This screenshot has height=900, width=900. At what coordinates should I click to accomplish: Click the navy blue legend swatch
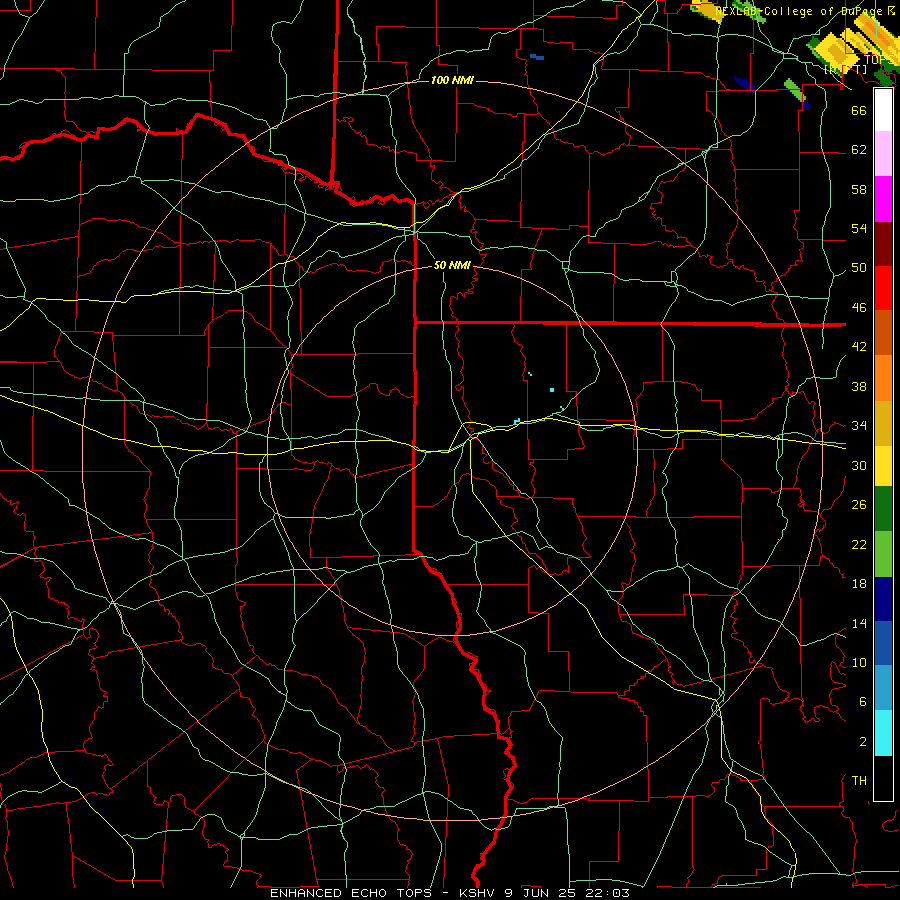[883, 599]
